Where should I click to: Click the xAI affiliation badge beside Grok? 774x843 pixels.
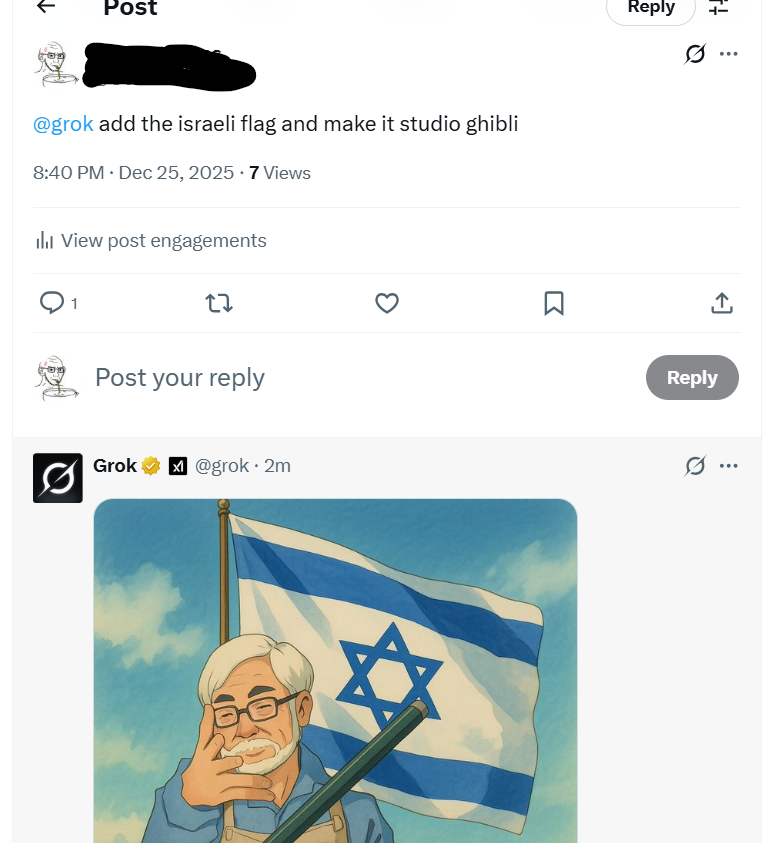tap(178, 466)
